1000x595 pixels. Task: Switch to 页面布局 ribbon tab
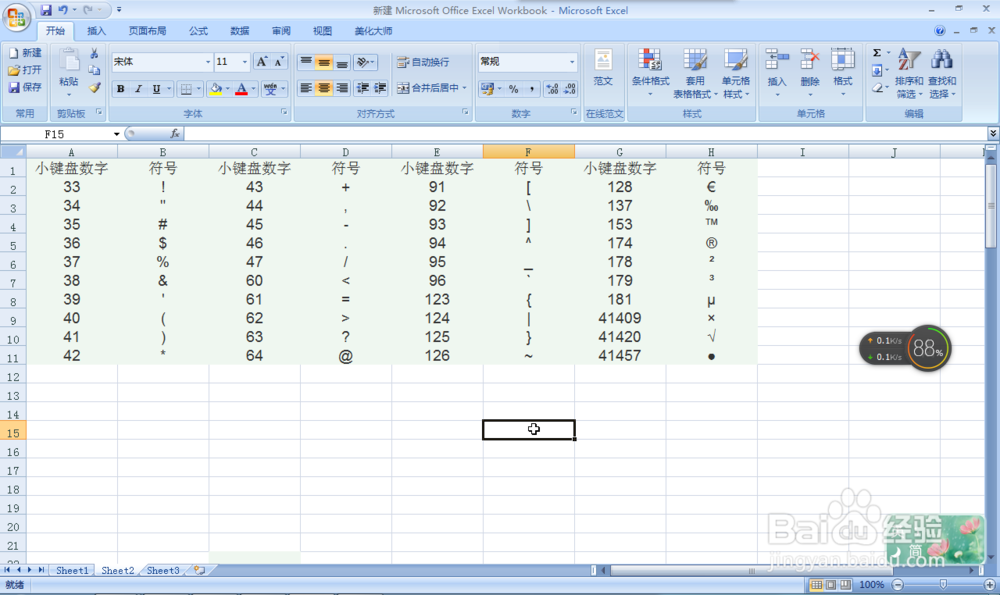147,31
